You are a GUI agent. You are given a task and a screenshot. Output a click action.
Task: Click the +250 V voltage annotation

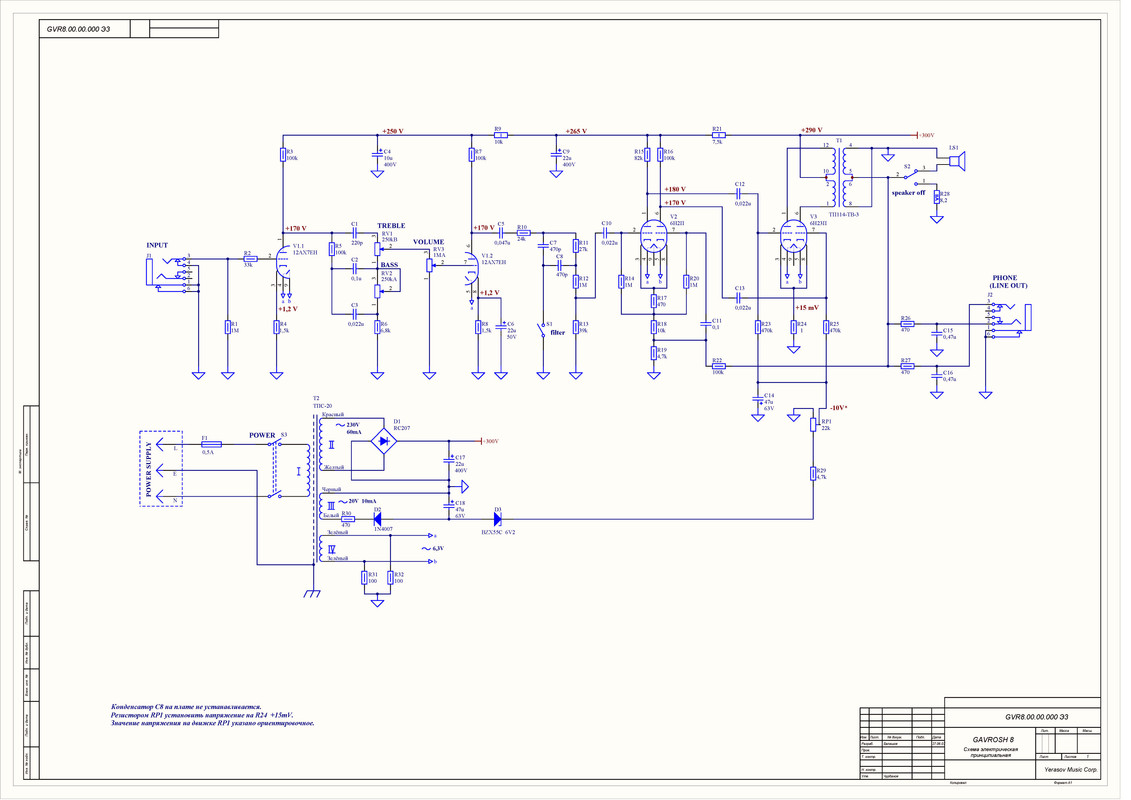click(393, 131)
